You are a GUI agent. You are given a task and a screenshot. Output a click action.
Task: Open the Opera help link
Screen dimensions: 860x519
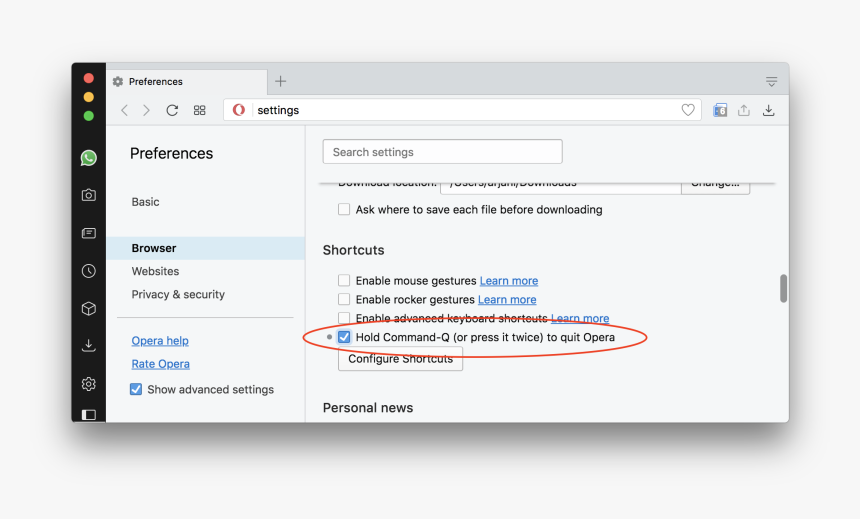point(160,341)
